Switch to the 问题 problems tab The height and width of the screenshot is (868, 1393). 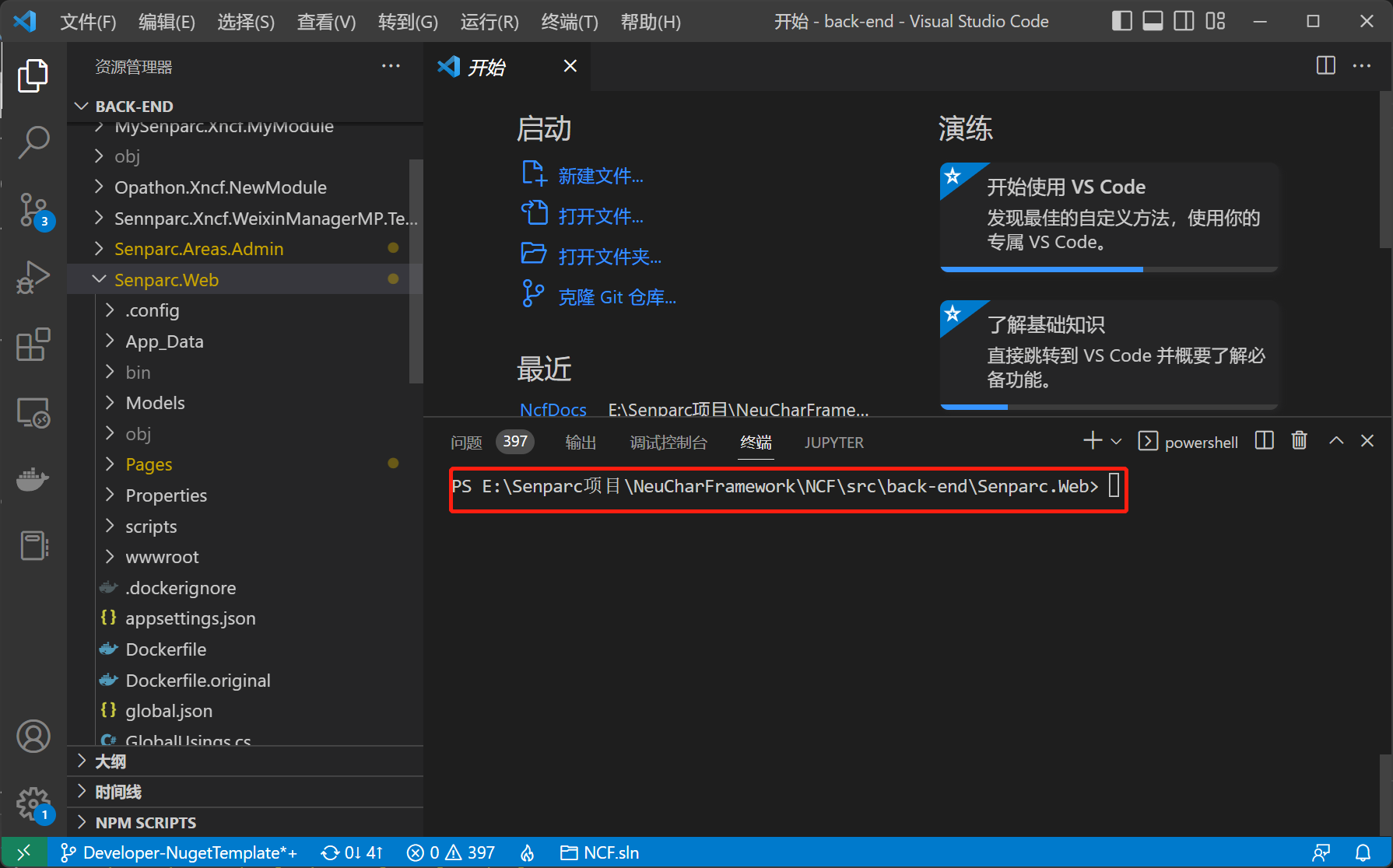(x=466, y=443)
